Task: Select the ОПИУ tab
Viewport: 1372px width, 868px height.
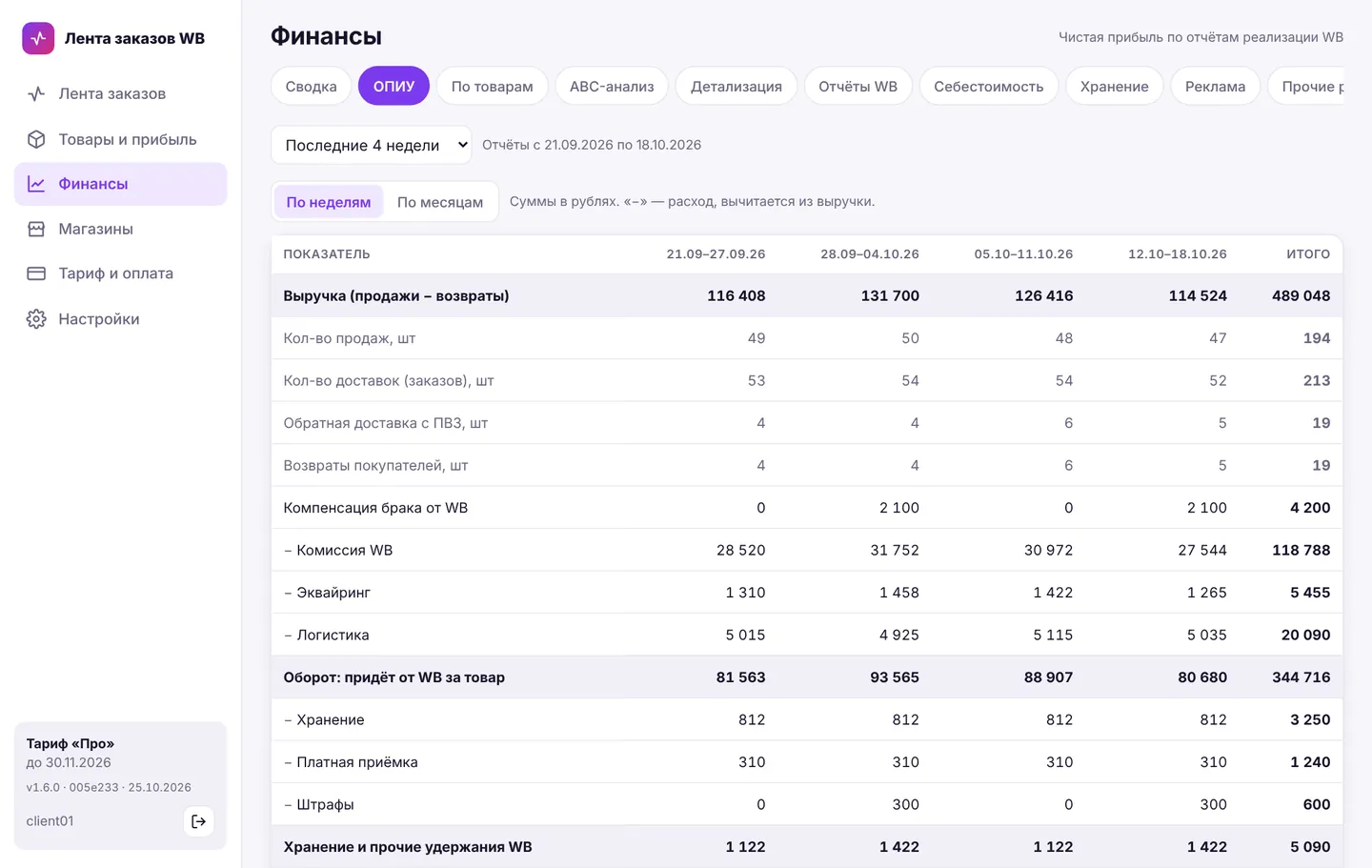Action: (x=393, y=86)
